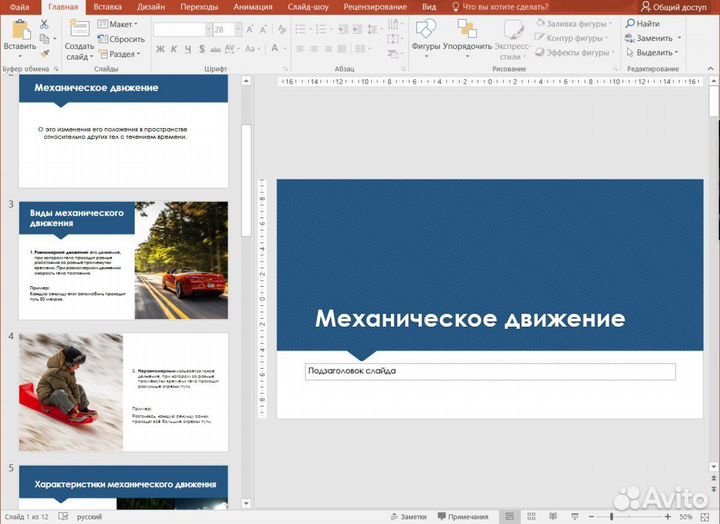Open the Layout (Макет) dropdown

point(118,24)
